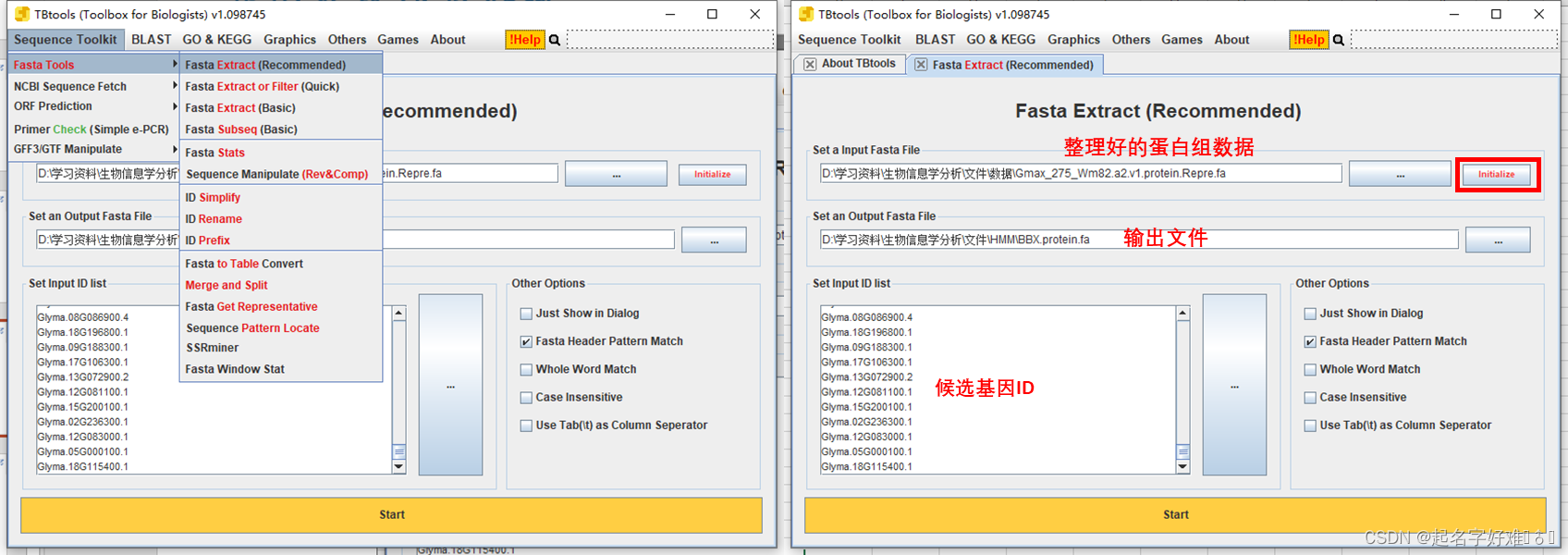Choose Fasta Get Representative
Viewport: 1568px width, 555px height.
click(x=281, y=306)
